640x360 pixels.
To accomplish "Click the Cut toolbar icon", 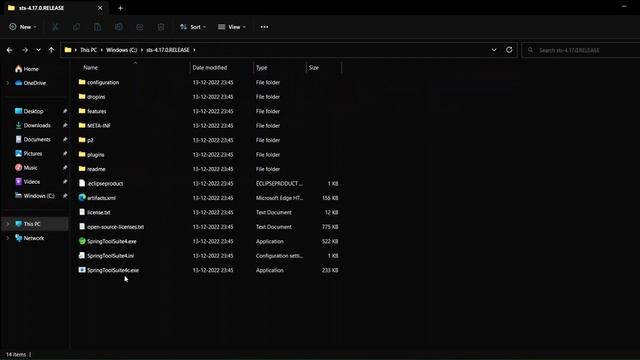I will coord(55,27).
